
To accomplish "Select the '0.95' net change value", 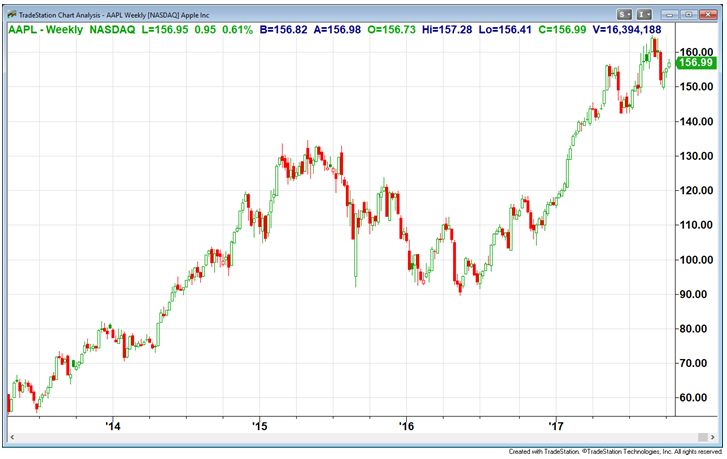I will click(205, 30).
